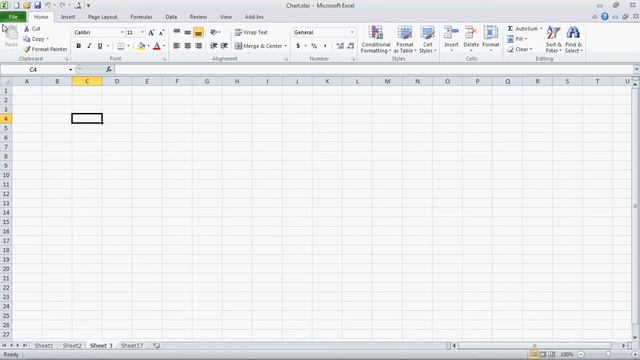
Task: Open Cell Styles gallery
Action: 427,39
